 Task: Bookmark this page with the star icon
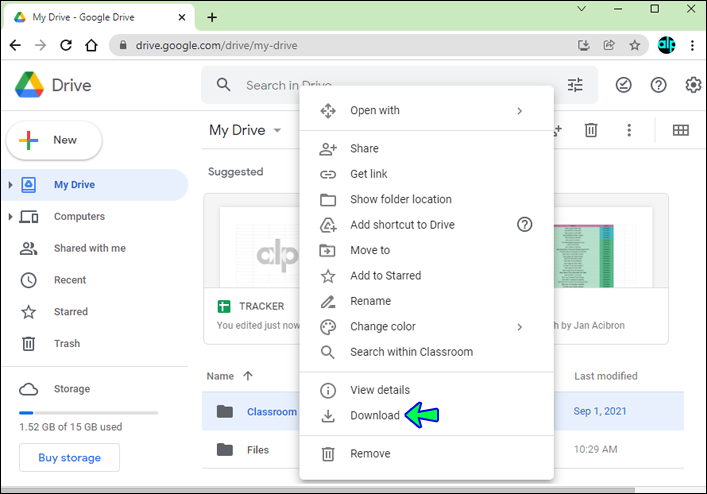(x=634, y=45)
